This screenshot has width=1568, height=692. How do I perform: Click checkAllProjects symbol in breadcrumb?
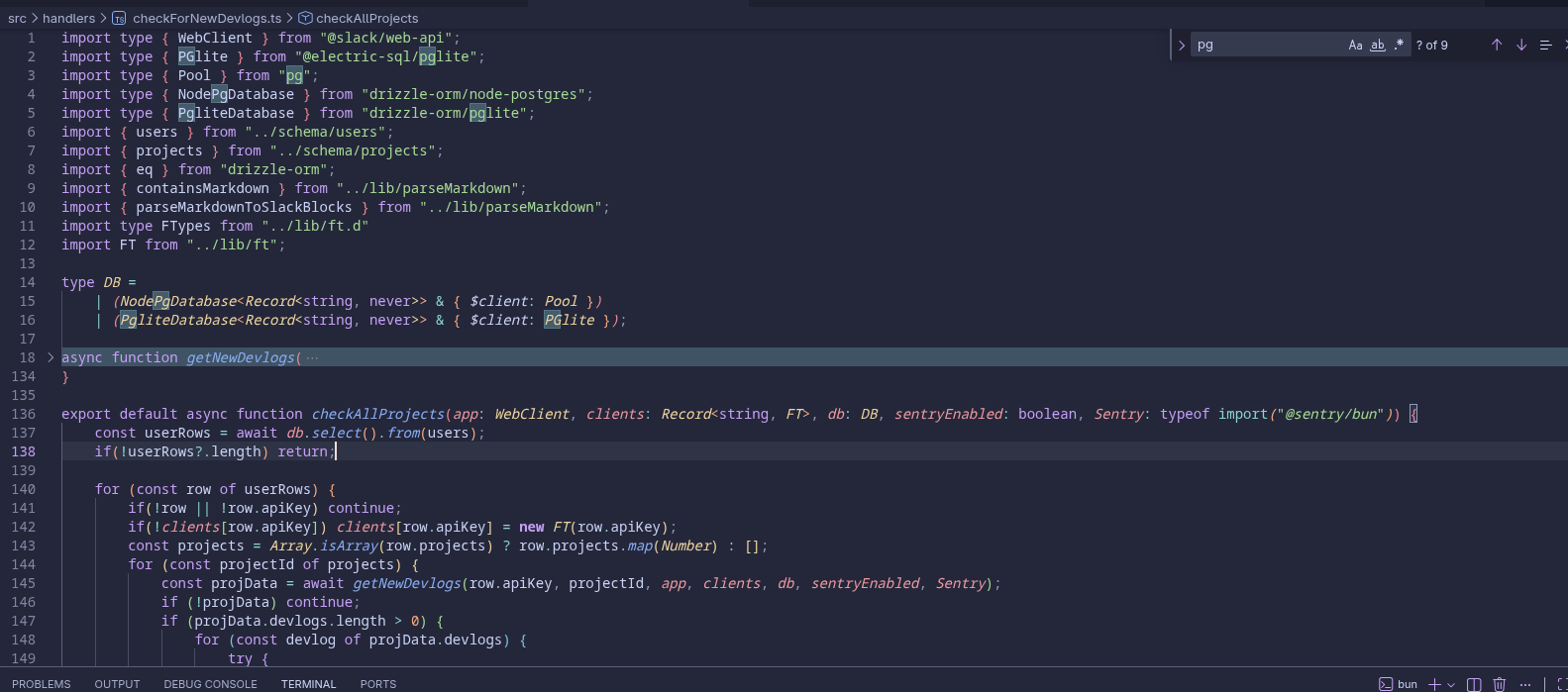point(366,18)
